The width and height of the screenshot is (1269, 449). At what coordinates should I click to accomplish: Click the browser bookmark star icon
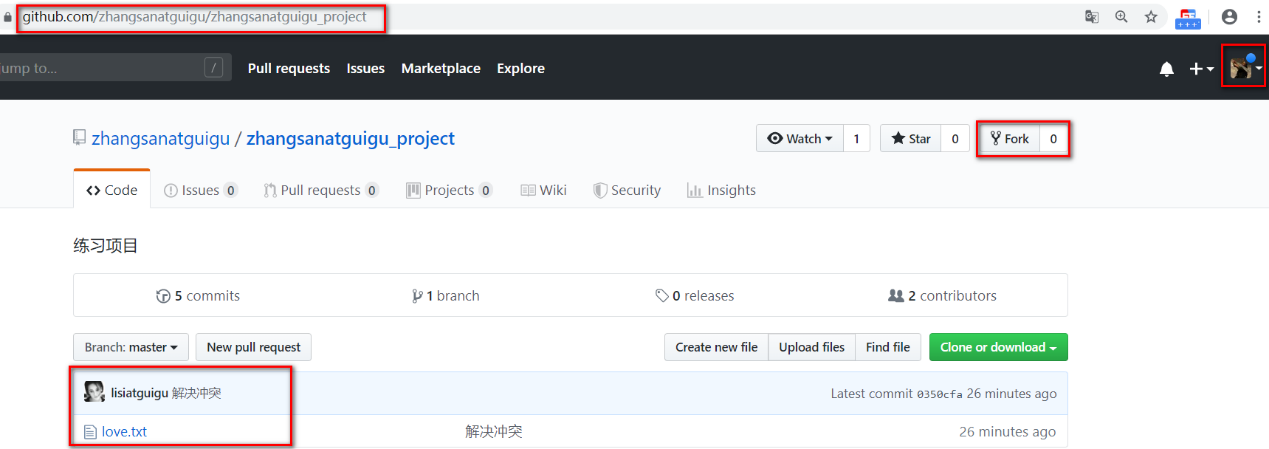click(x=1151, y=17)
